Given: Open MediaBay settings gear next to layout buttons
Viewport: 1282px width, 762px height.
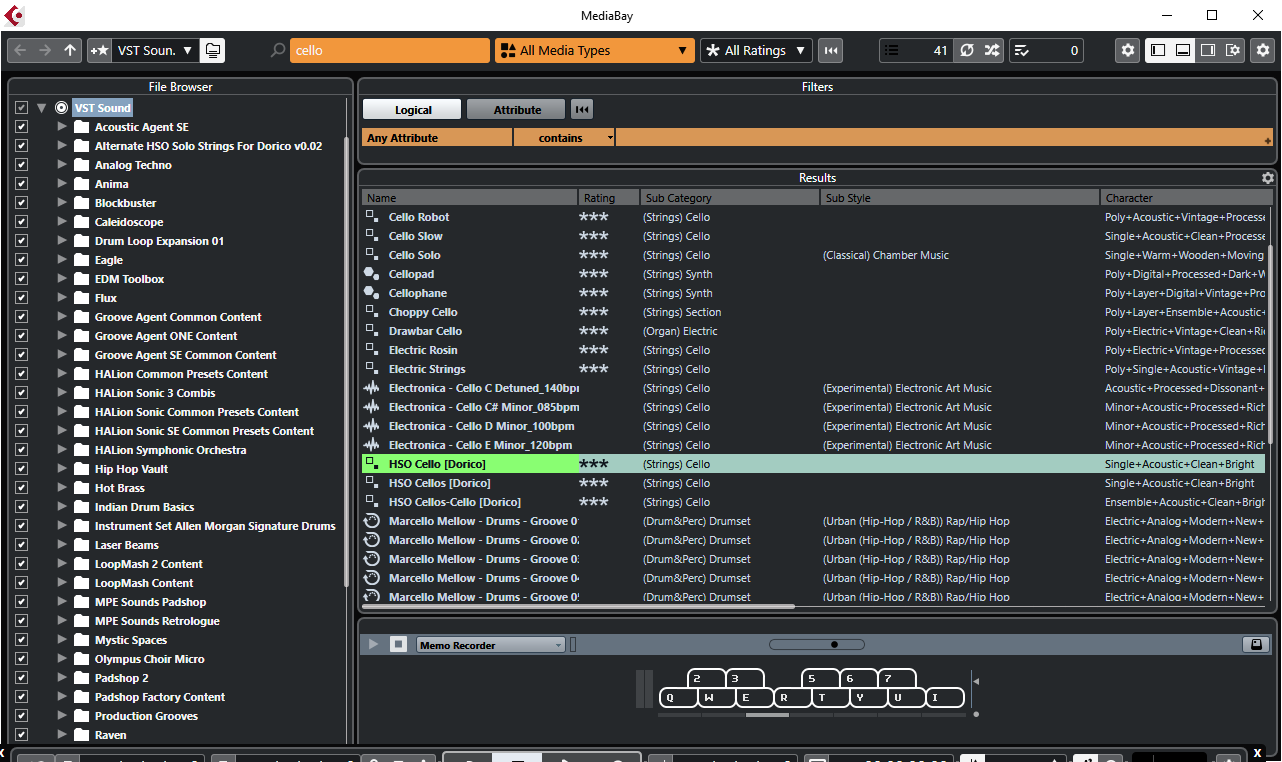Looking at the screenshot, I should tap(1128, 50).
